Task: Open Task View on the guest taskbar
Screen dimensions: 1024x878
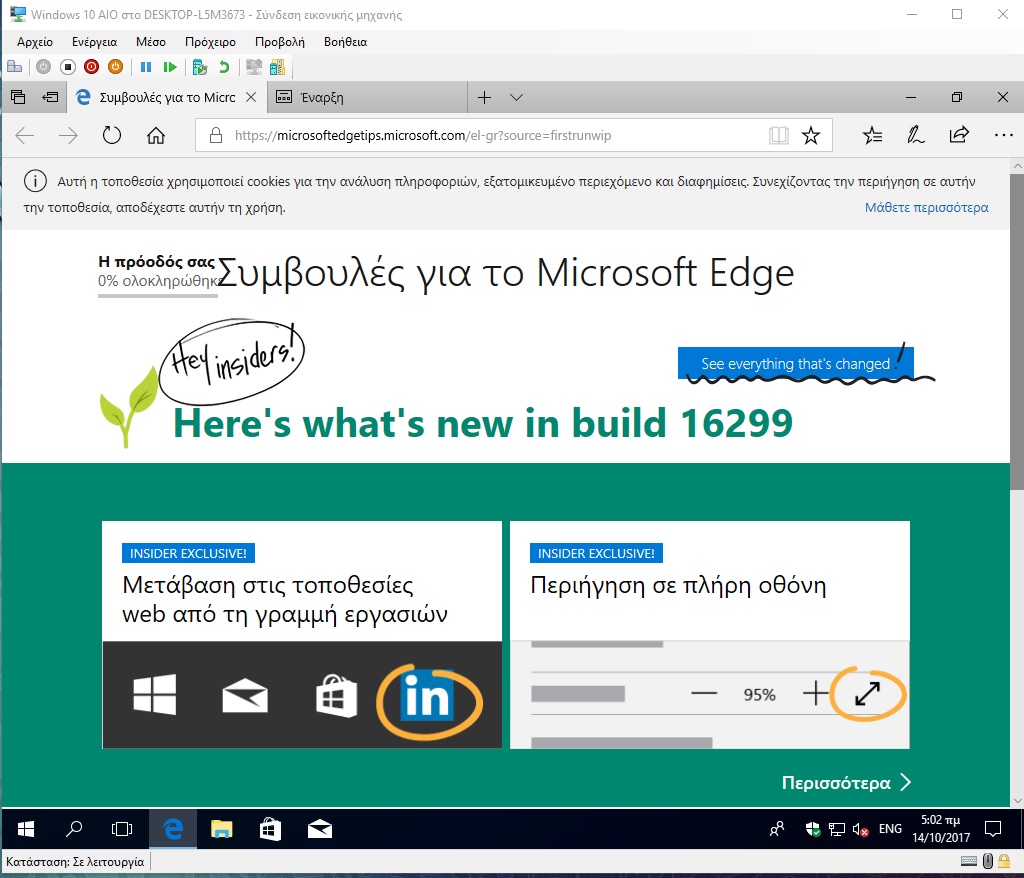Action: [x=122, y=829]
